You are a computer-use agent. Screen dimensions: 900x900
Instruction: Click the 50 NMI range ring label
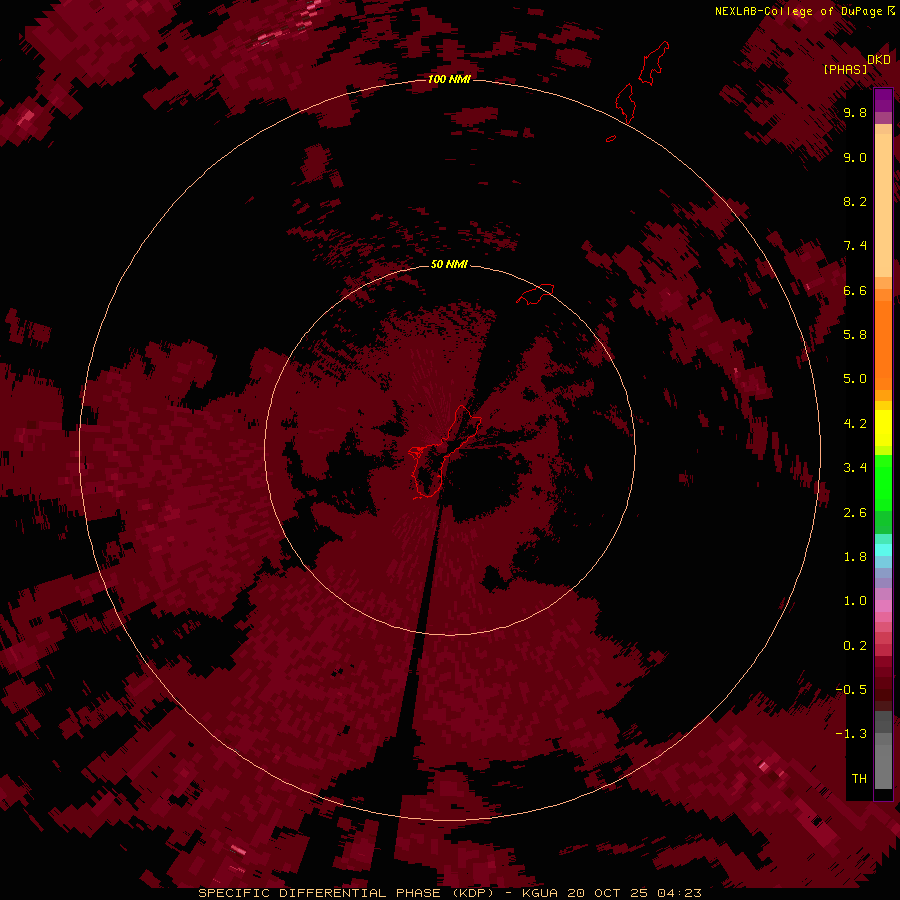click(x=449, y=264)
